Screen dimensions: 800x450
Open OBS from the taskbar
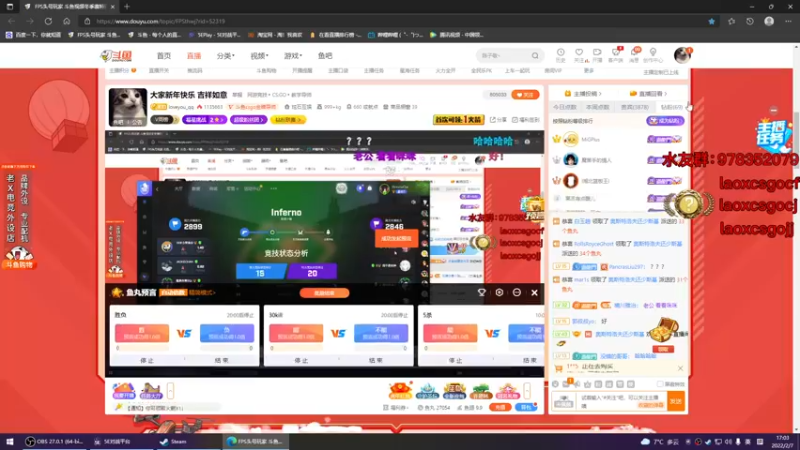tap(55, 442)
